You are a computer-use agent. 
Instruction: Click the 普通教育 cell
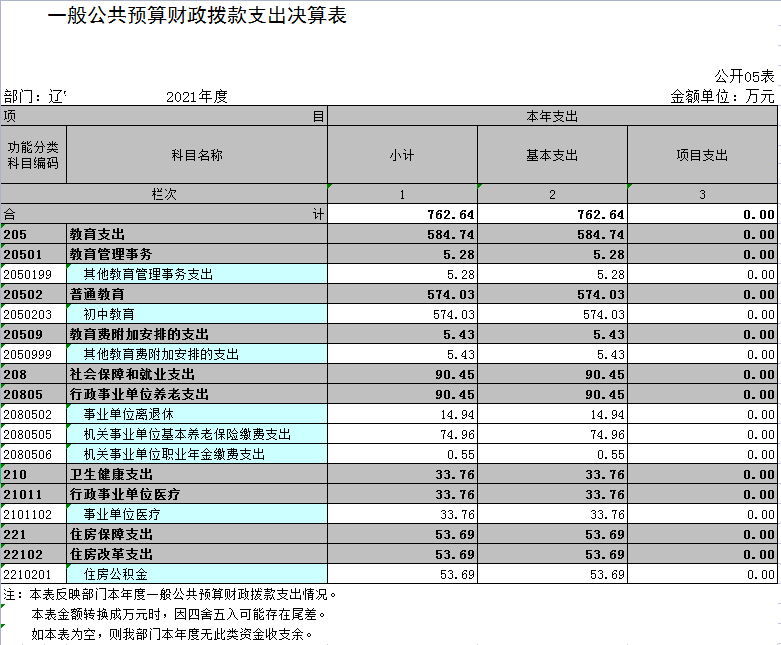pyautogui.click(x=197, y=294)
